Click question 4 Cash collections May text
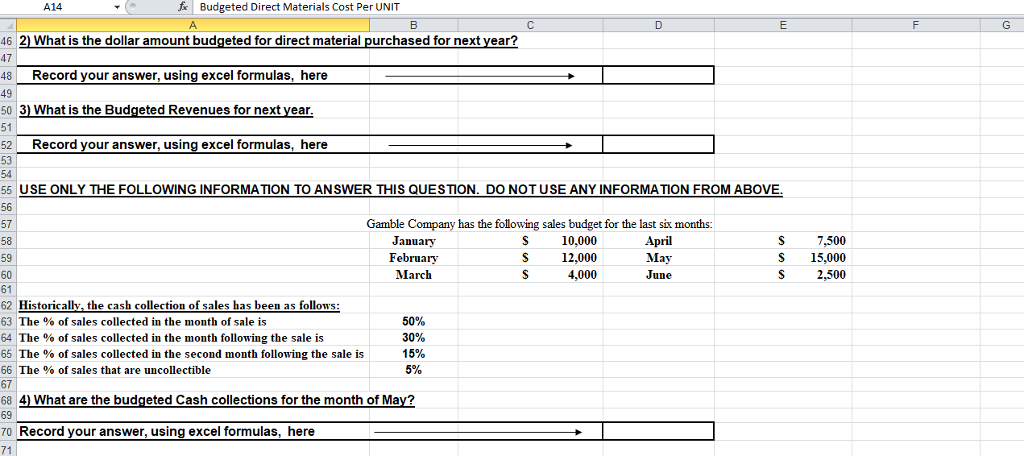This screenshot has width=1024, height=456. click(217, 400)
